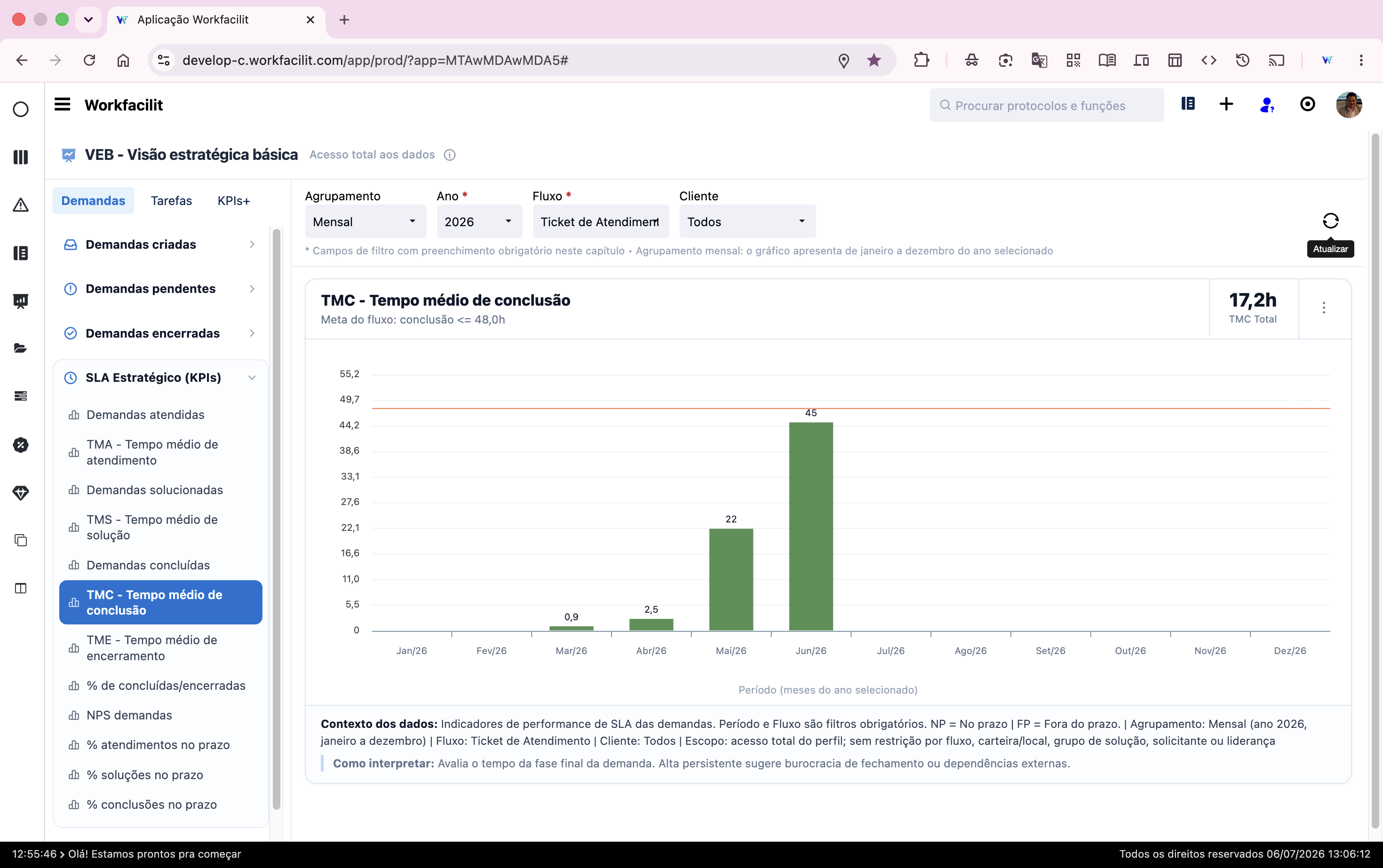Screen dimensions: 1383x868
Task: Click the plus icon in the header
Action: click(x=1226, y=104)
